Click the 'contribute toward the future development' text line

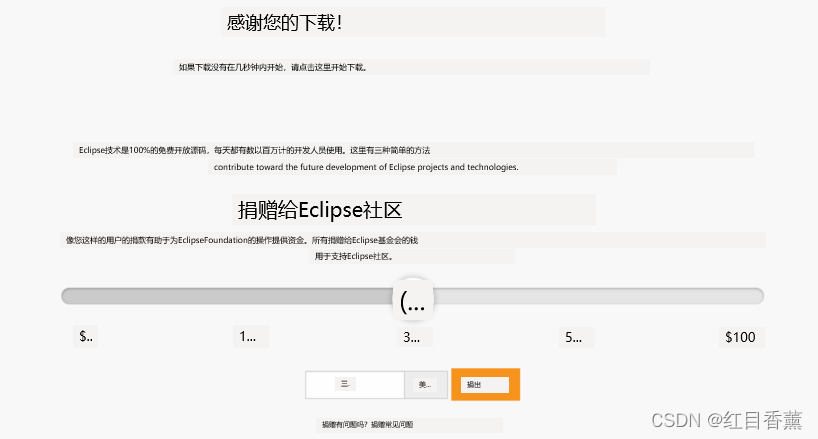[x=366, y=167]
